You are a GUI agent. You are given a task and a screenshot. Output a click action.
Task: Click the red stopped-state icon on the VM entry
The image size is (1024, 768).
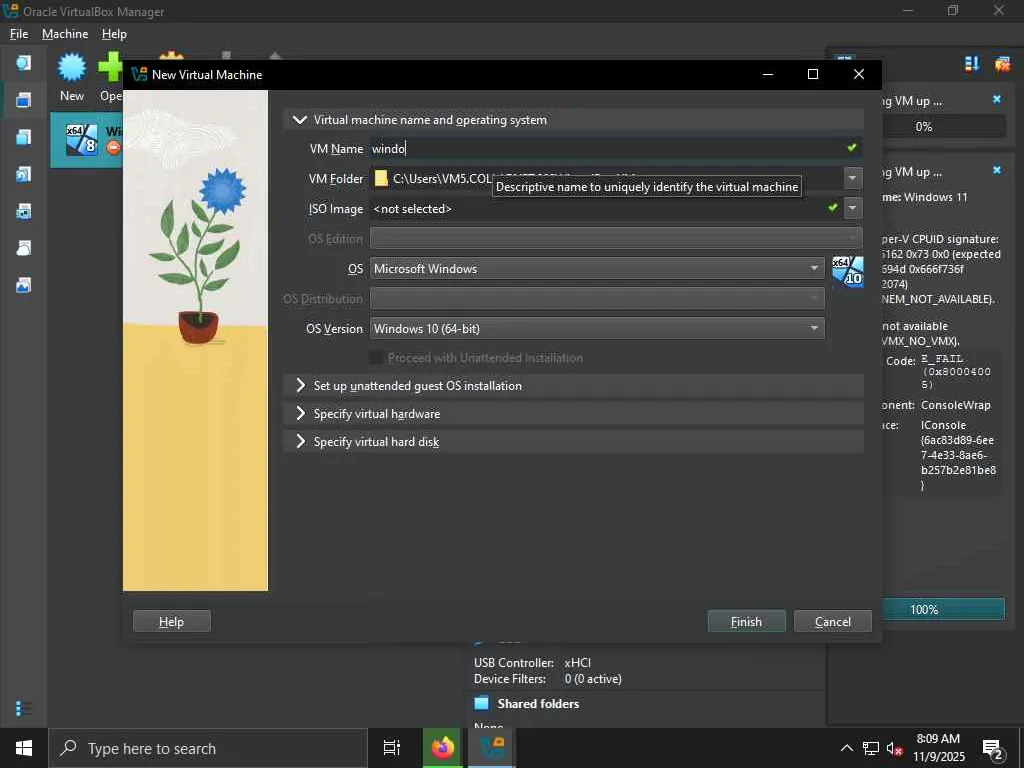click(114, 148)
